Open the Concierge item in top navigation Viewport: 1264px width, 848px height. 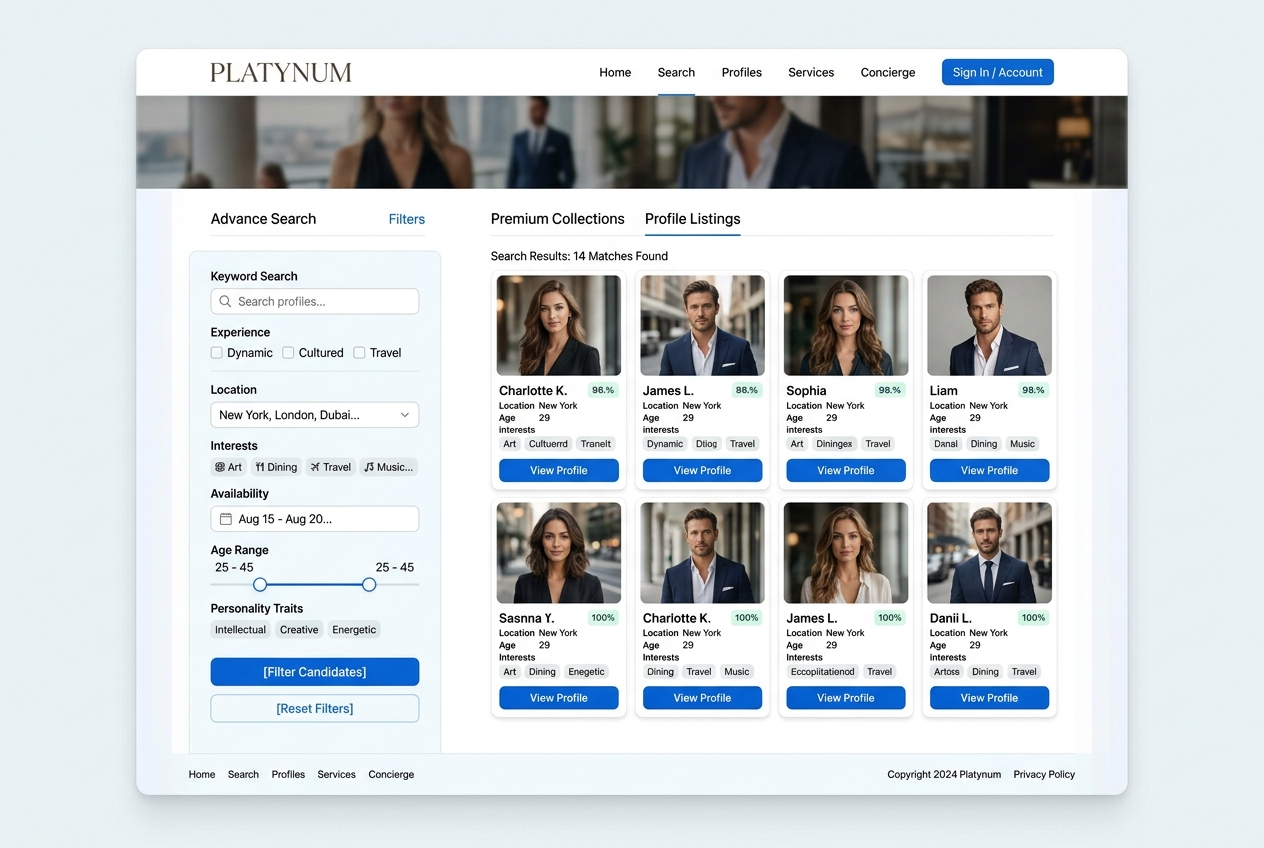click(887, 73)
